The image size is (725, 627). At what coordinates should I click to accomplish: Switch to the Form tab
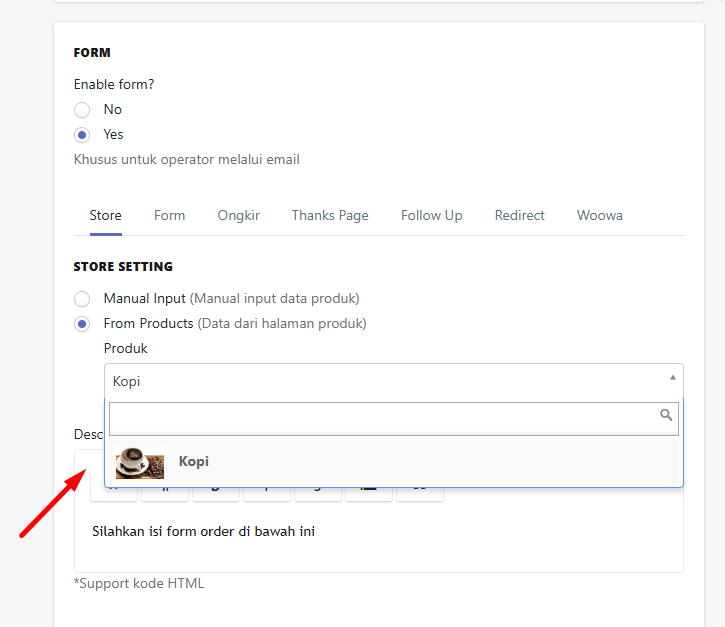[x=170, y=215]
